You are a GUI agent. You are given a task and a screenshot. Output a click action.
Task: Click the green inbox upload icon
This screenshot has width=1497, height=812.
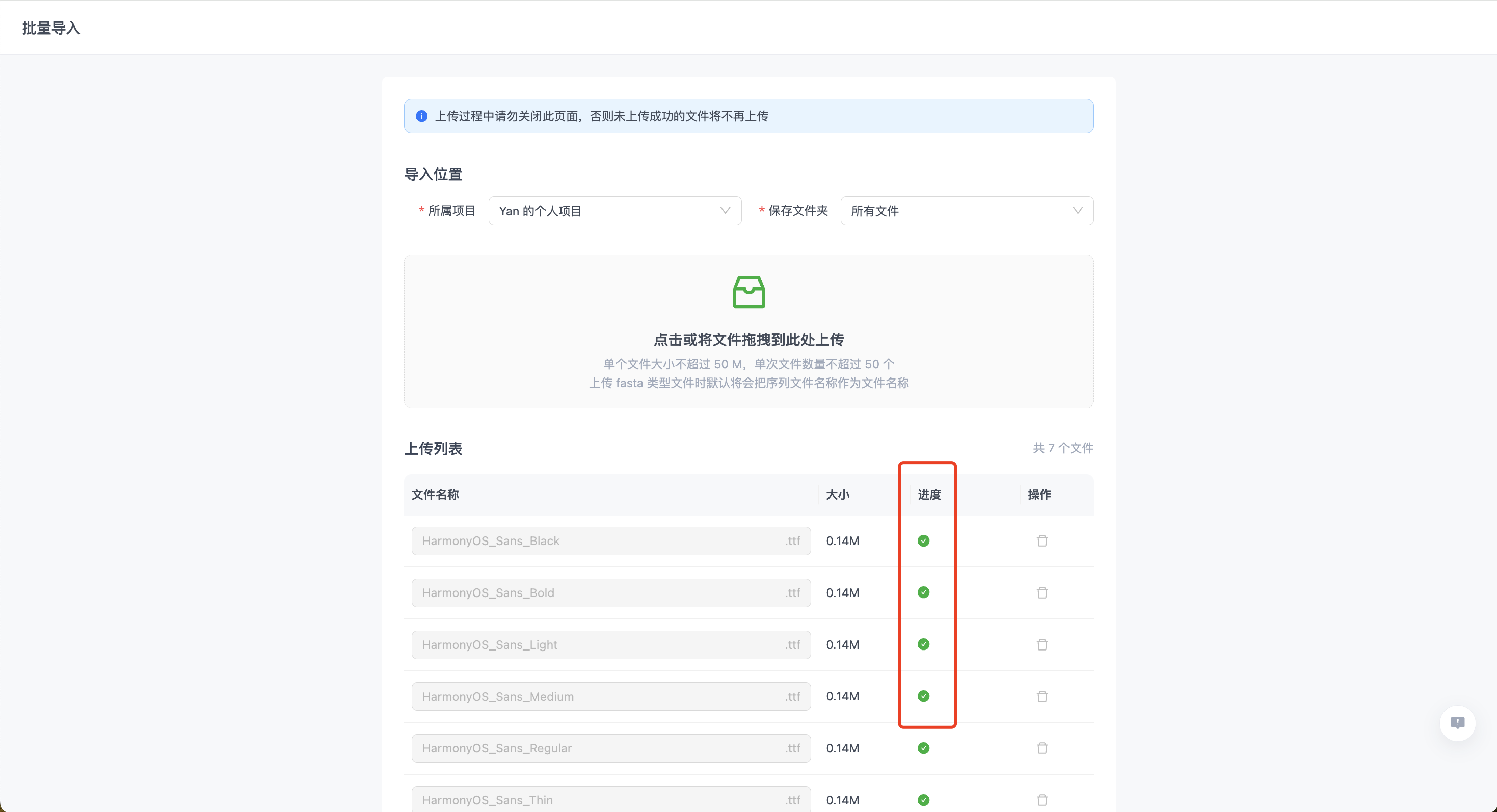click(x=748, y=291)
